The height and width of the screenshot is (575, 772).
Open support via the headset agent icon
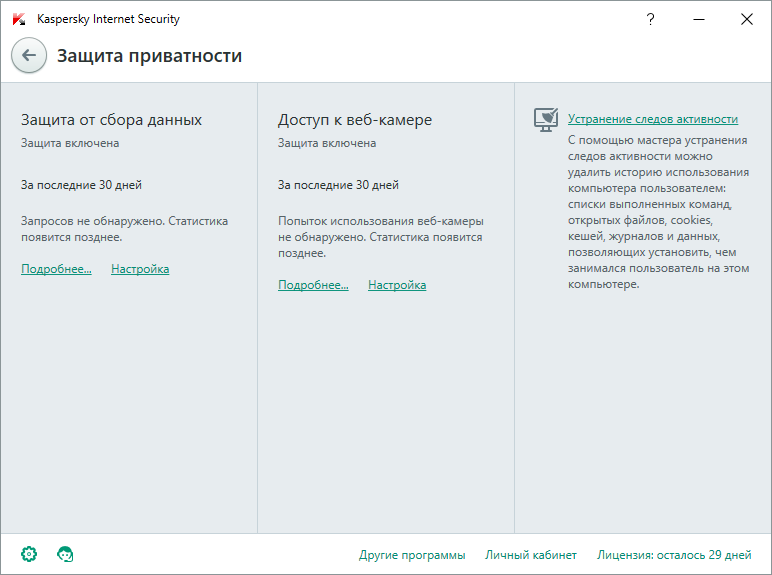65,554
